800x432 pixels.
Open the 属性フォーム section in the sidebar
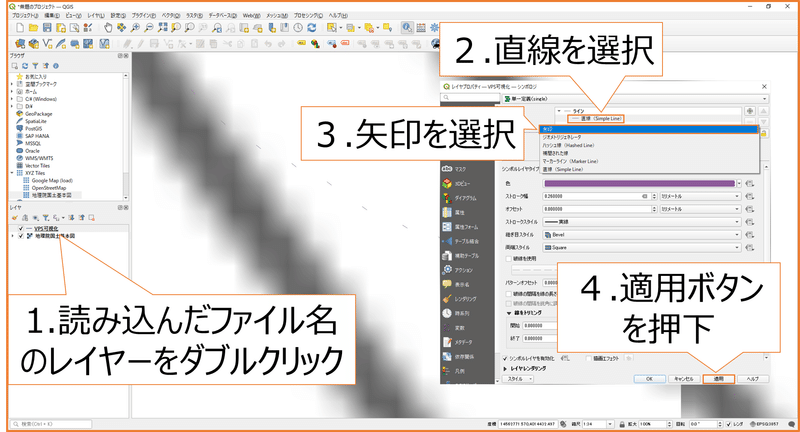click(x=466, y=227)
